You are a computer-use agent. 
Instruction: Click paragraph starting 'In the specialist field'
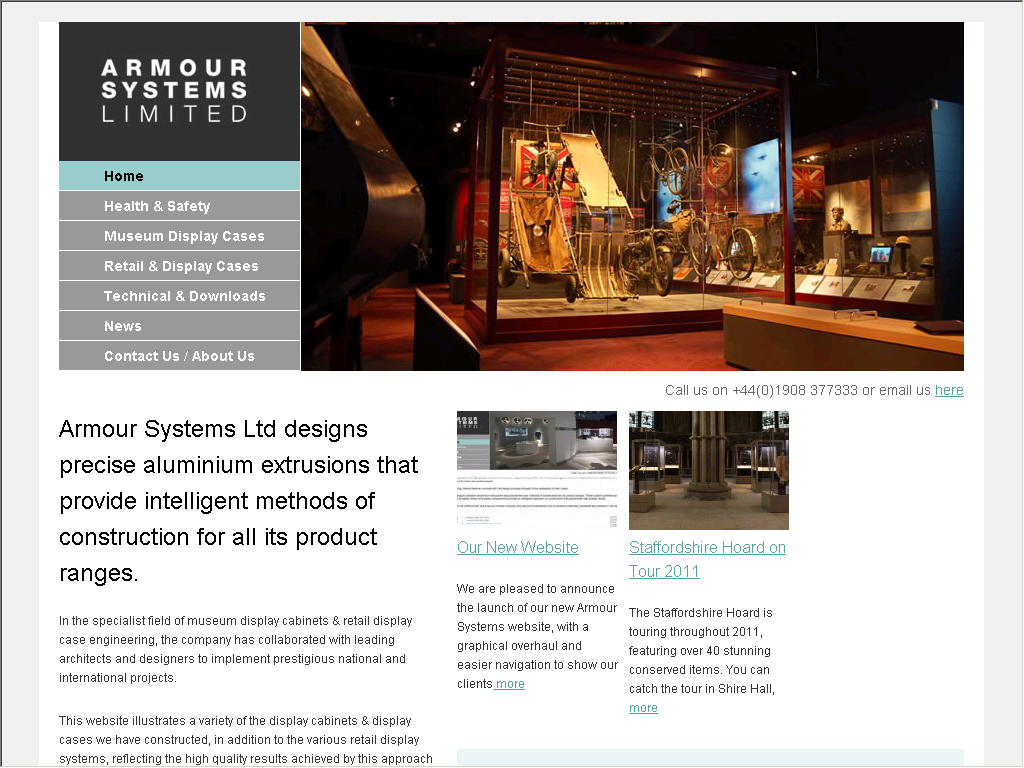236,649
